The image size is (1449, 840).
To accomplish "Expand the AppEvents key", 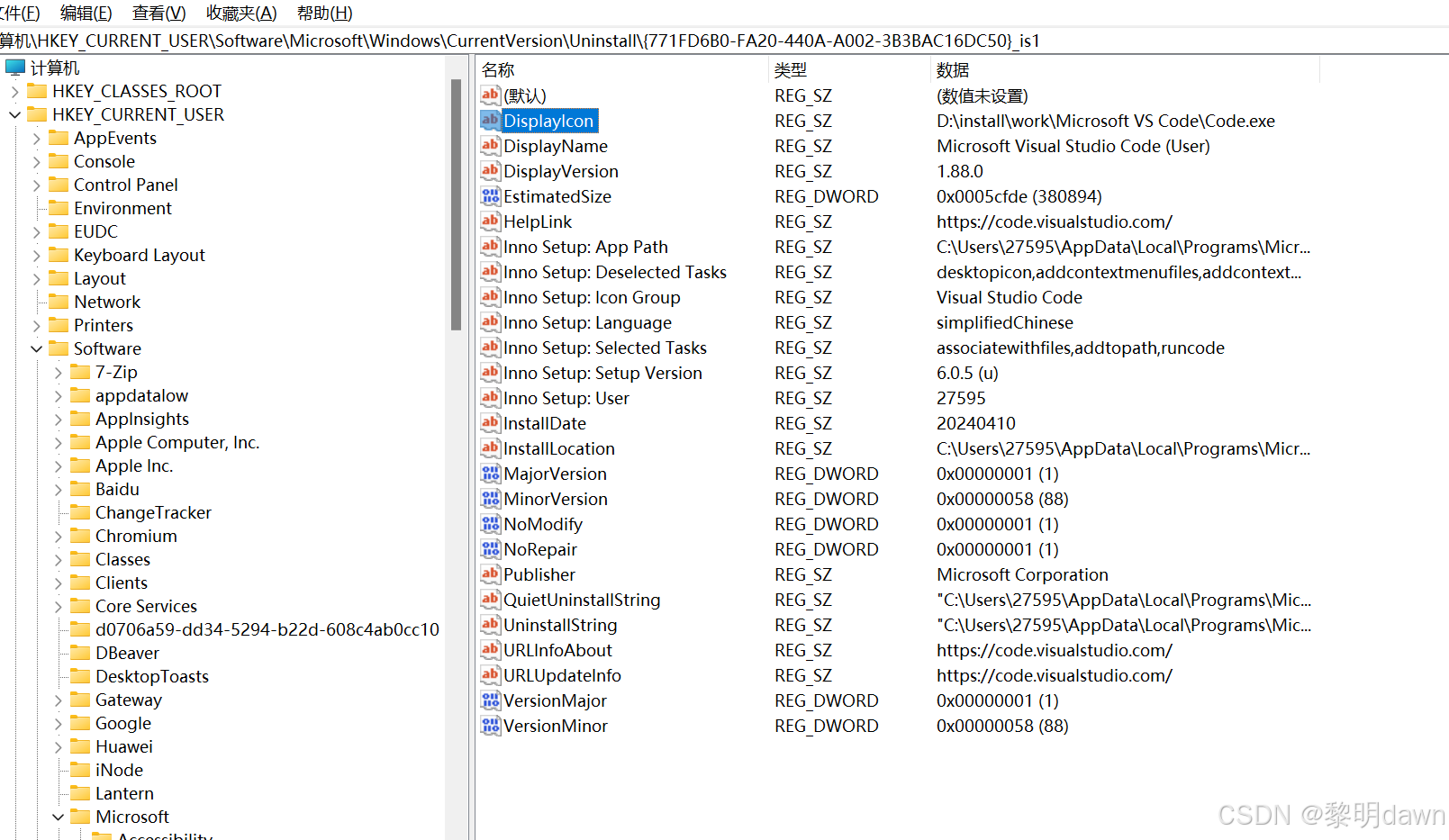I will pos(36,138).
